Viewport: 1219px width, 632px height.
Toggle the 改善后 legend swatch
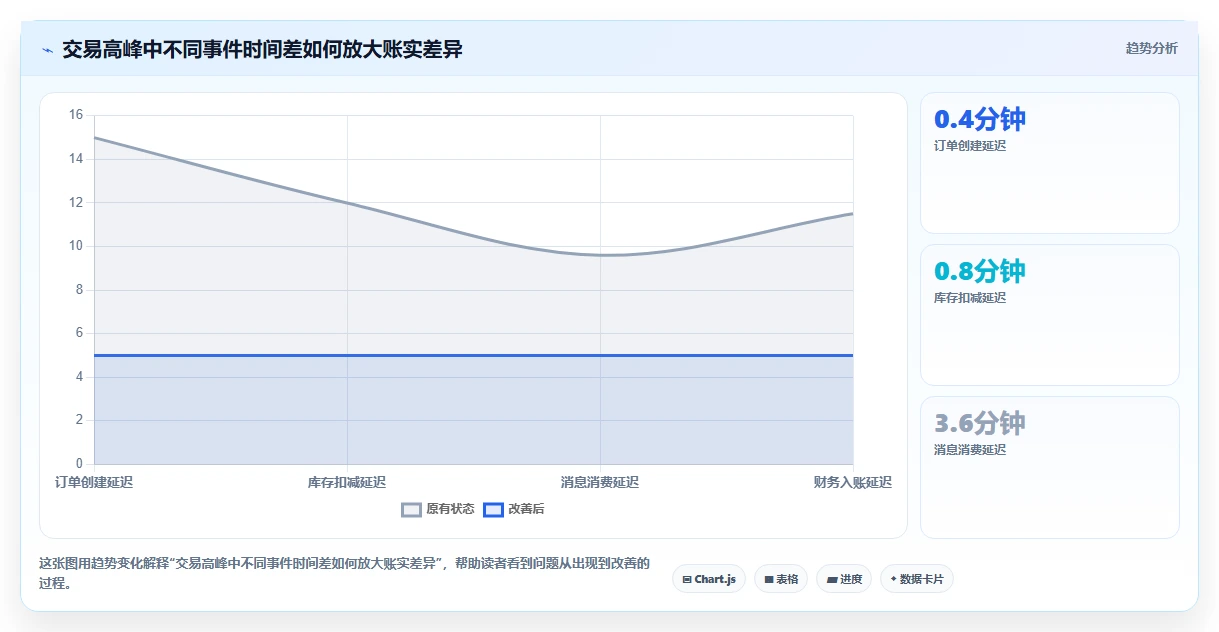coord(493,509)
